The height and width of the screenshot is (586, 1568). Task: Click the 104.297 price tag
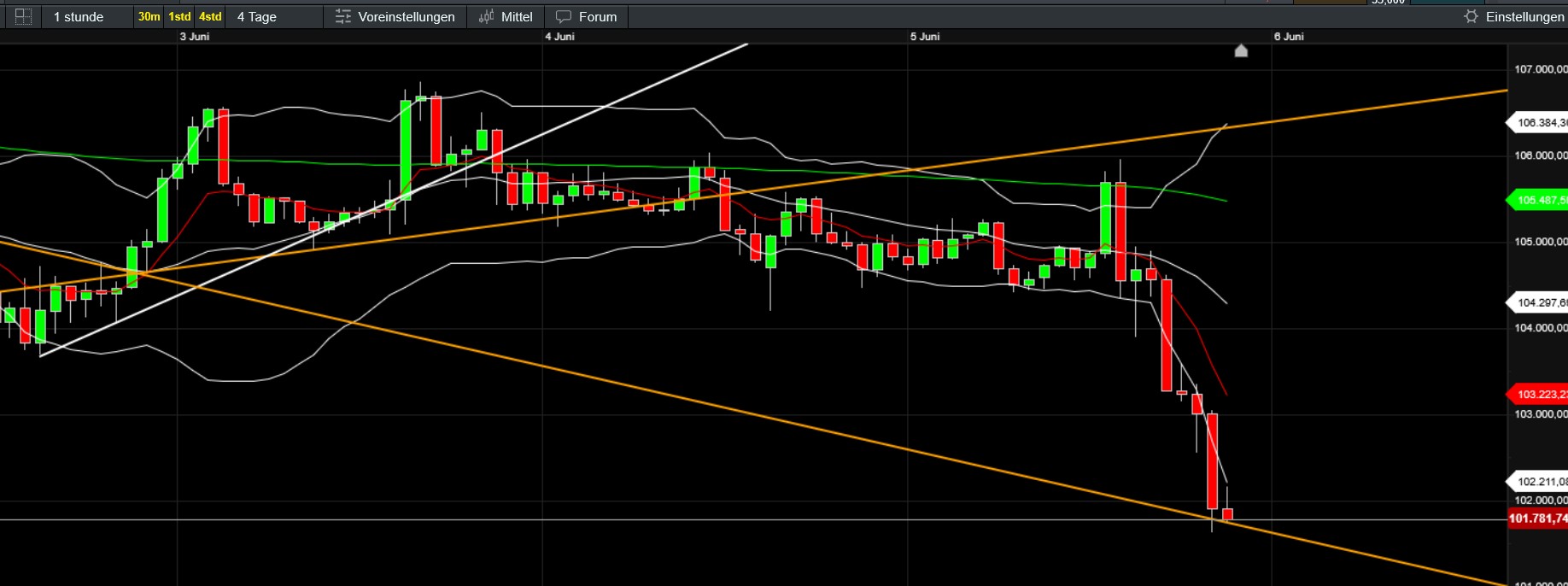coord(1538,302)
